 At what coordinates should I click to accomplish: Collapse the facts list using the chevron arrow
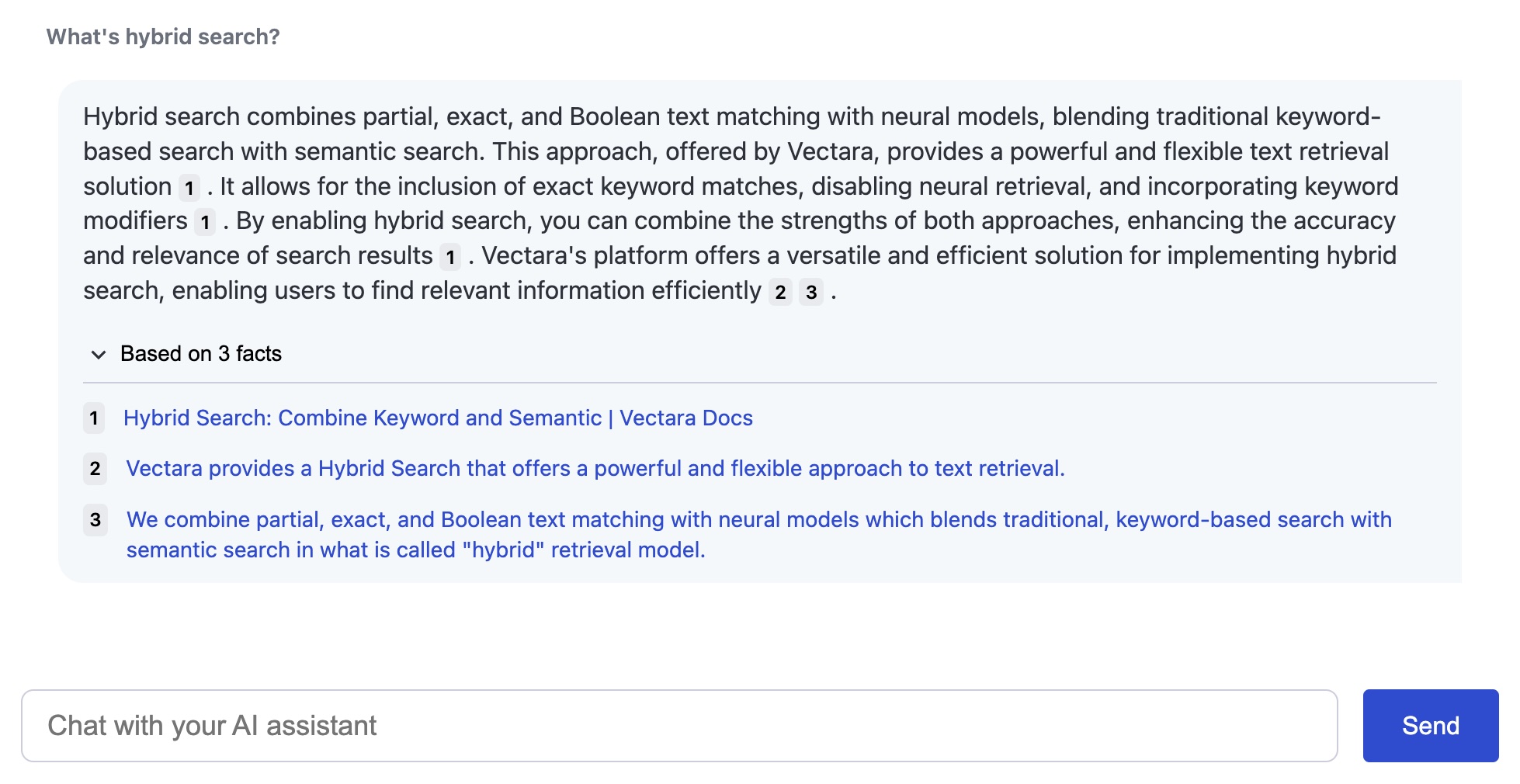click(x=99, y=355)
